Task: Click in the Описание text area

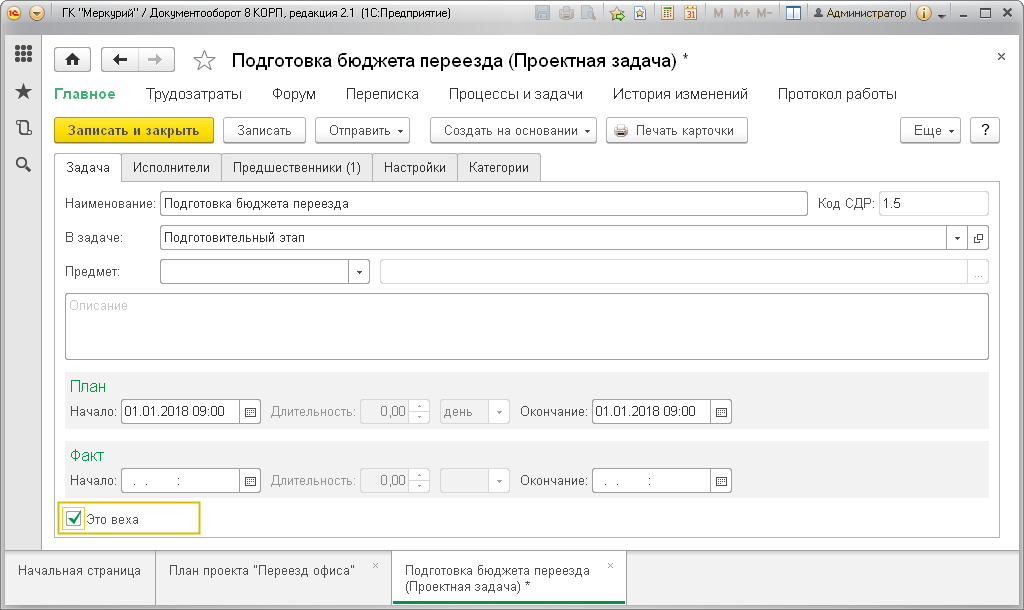Action: click(x=526, y=327)
